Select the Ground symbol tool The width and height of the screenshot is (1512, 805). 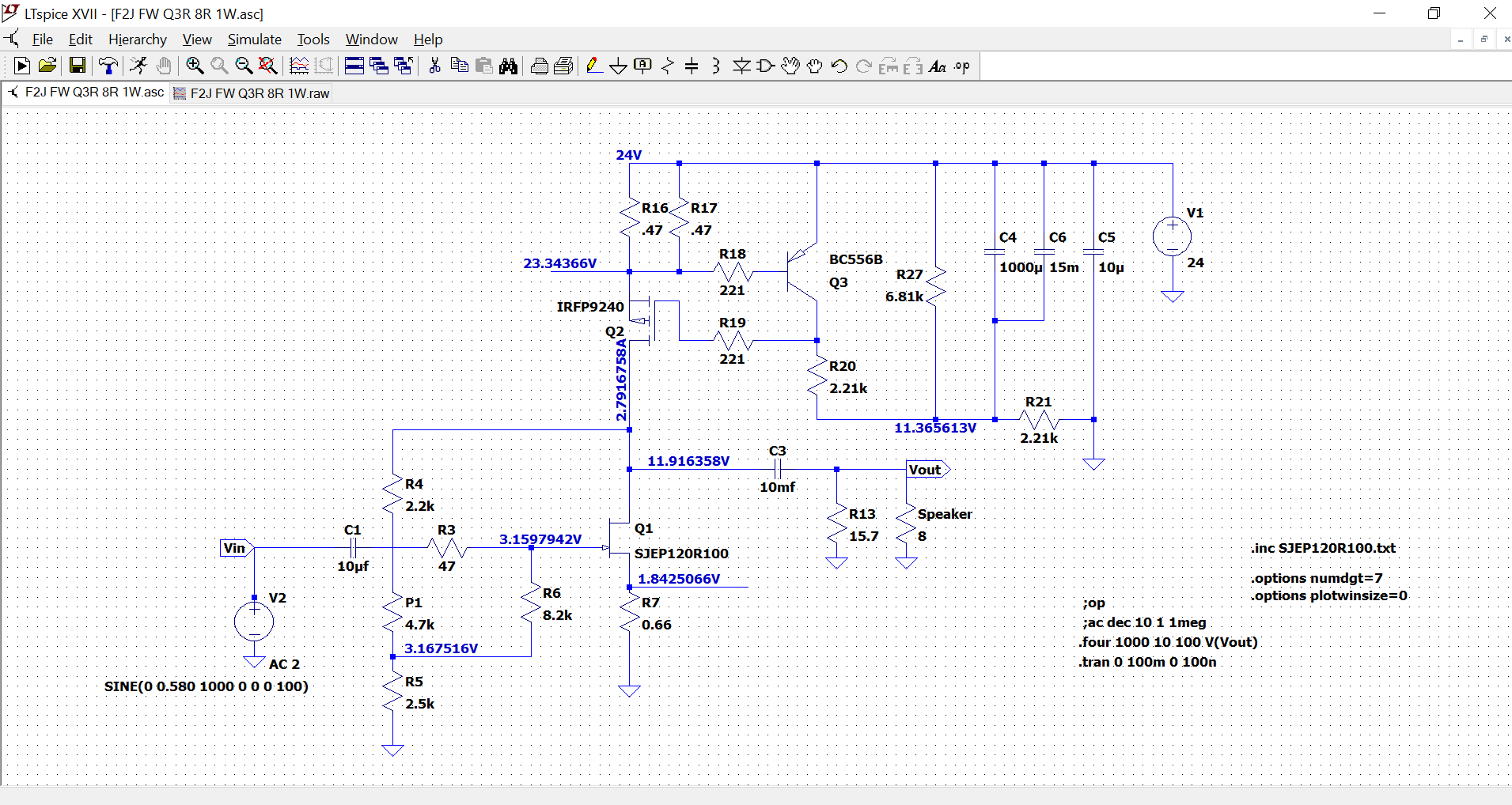click(x=619, y=66)
